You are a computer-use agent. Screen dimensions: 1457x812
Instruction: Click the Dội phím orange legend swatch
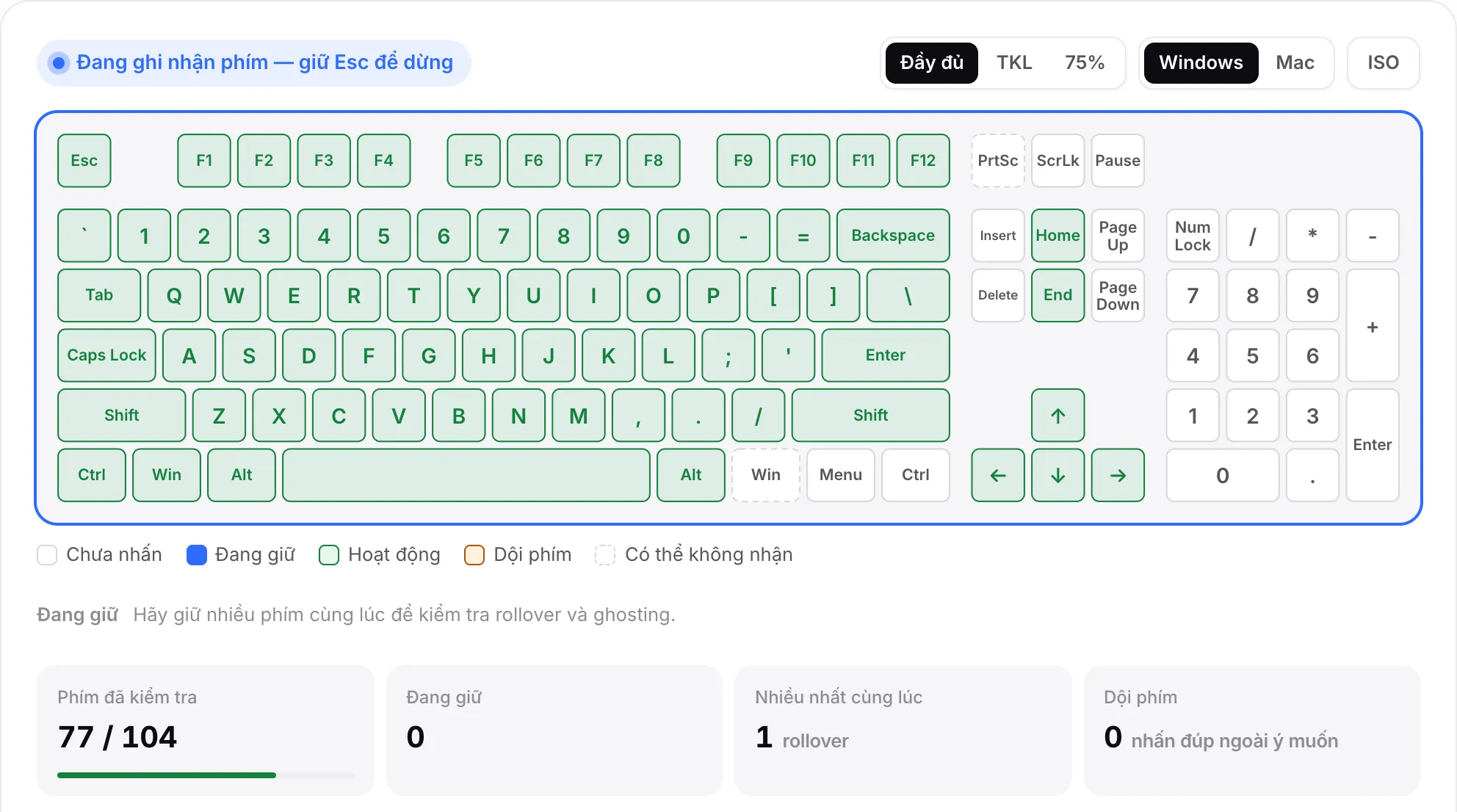pyautogui.click(x=474, y=555)
